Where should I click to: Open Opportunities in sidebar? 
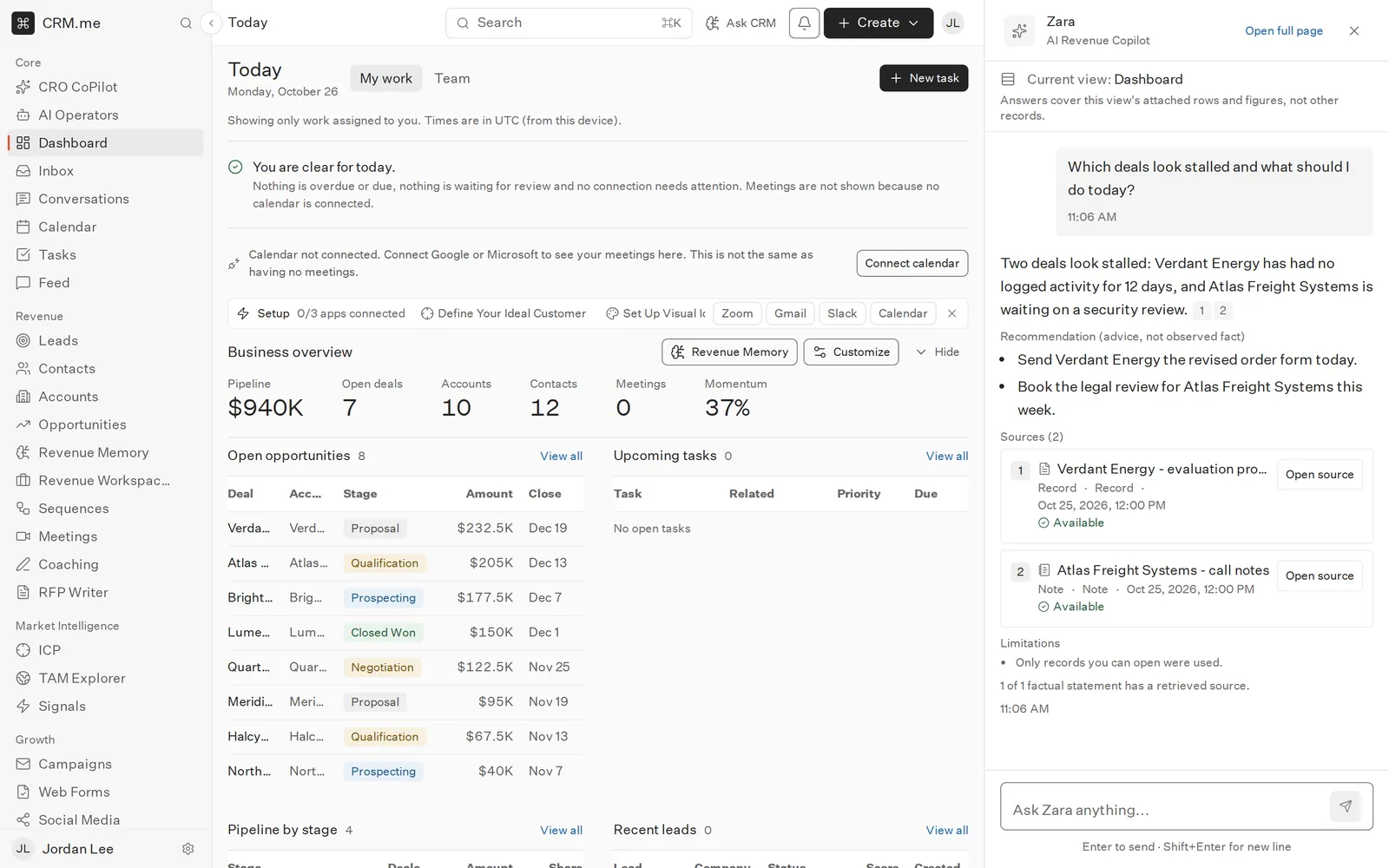(x=106, y=424)
